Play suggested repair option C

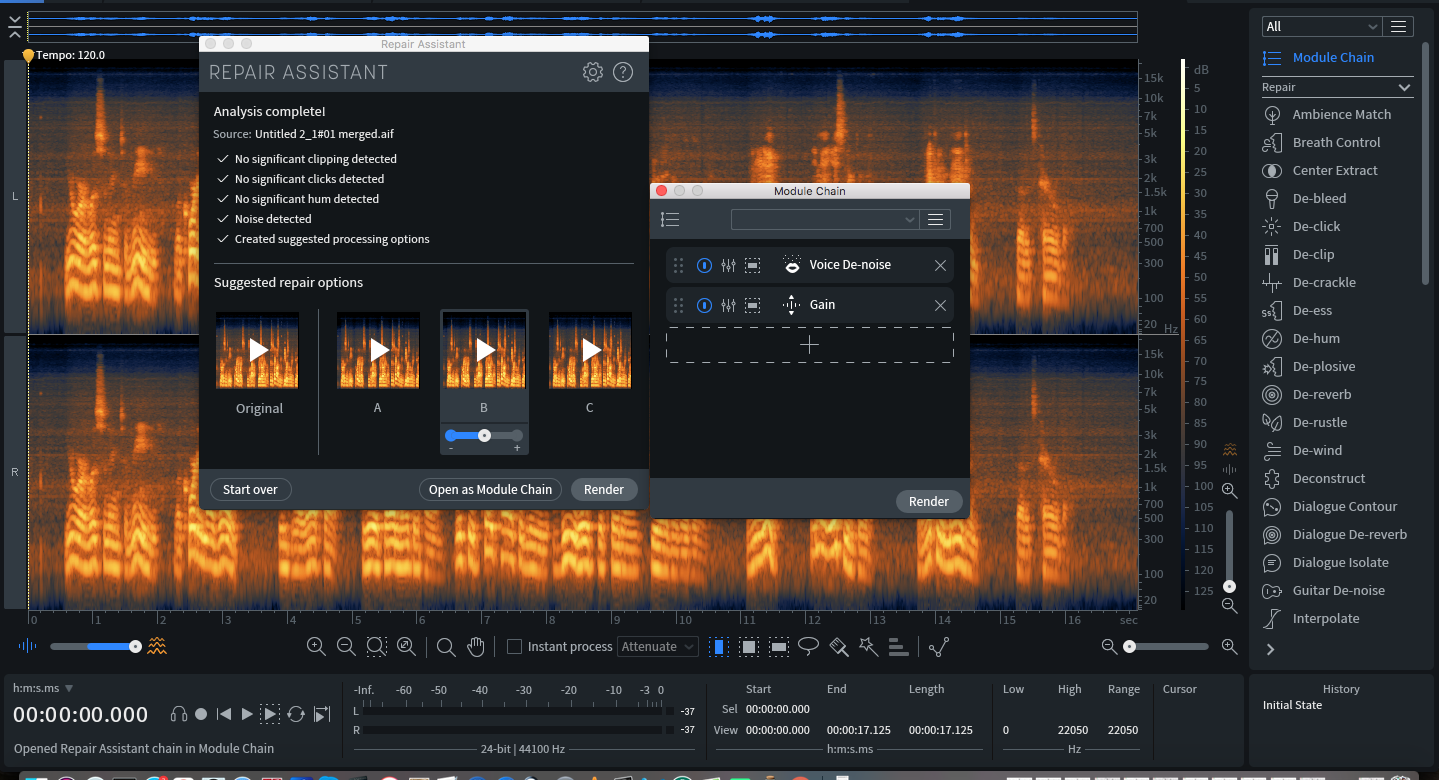tap(590, 350)
